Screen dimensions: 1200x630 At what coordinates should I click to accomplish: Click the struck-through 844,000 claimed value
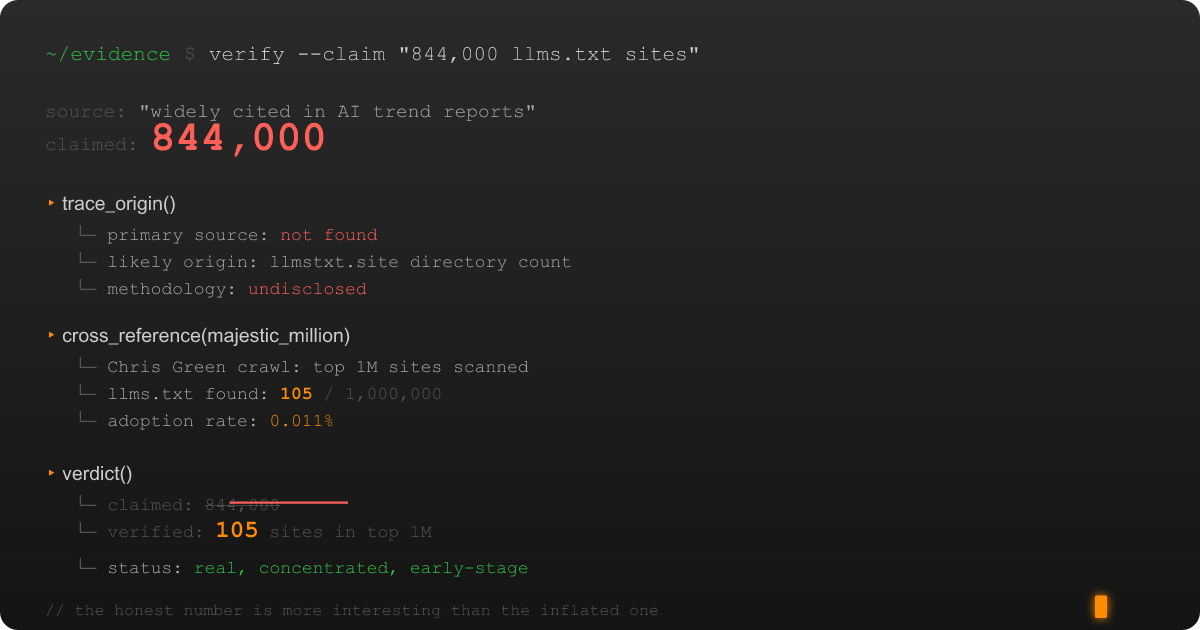click(x=243, y=505)
